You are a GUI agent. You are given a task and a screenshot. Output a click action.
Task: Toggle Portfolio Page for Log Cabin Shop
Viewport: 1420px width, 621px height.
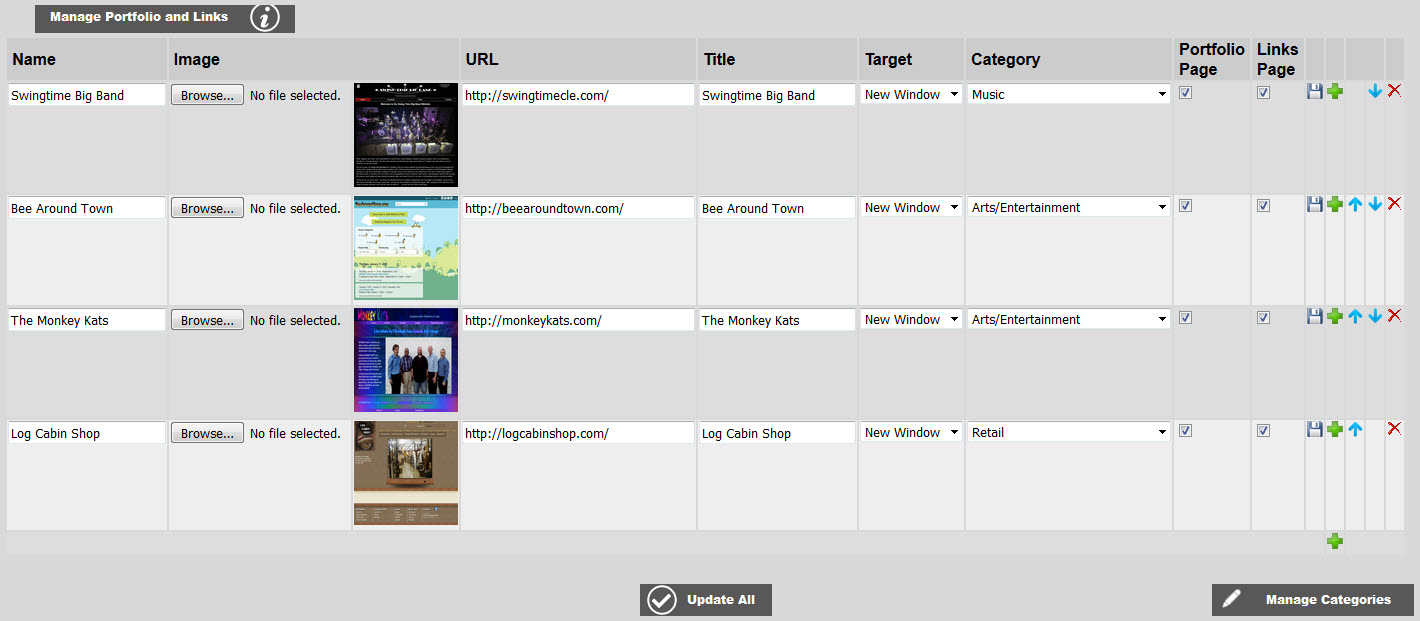pyautogui.click(x=1185, y=430)
